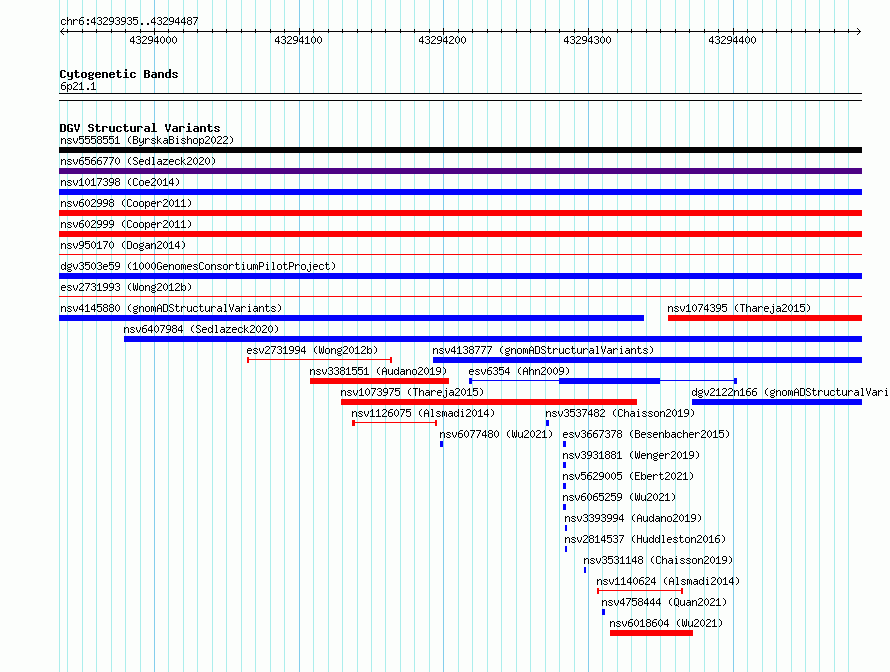890x672 pixels.
Task: Select nsv1126075 (Alsmadi2014) label
Action: click(x=423, y=413)
